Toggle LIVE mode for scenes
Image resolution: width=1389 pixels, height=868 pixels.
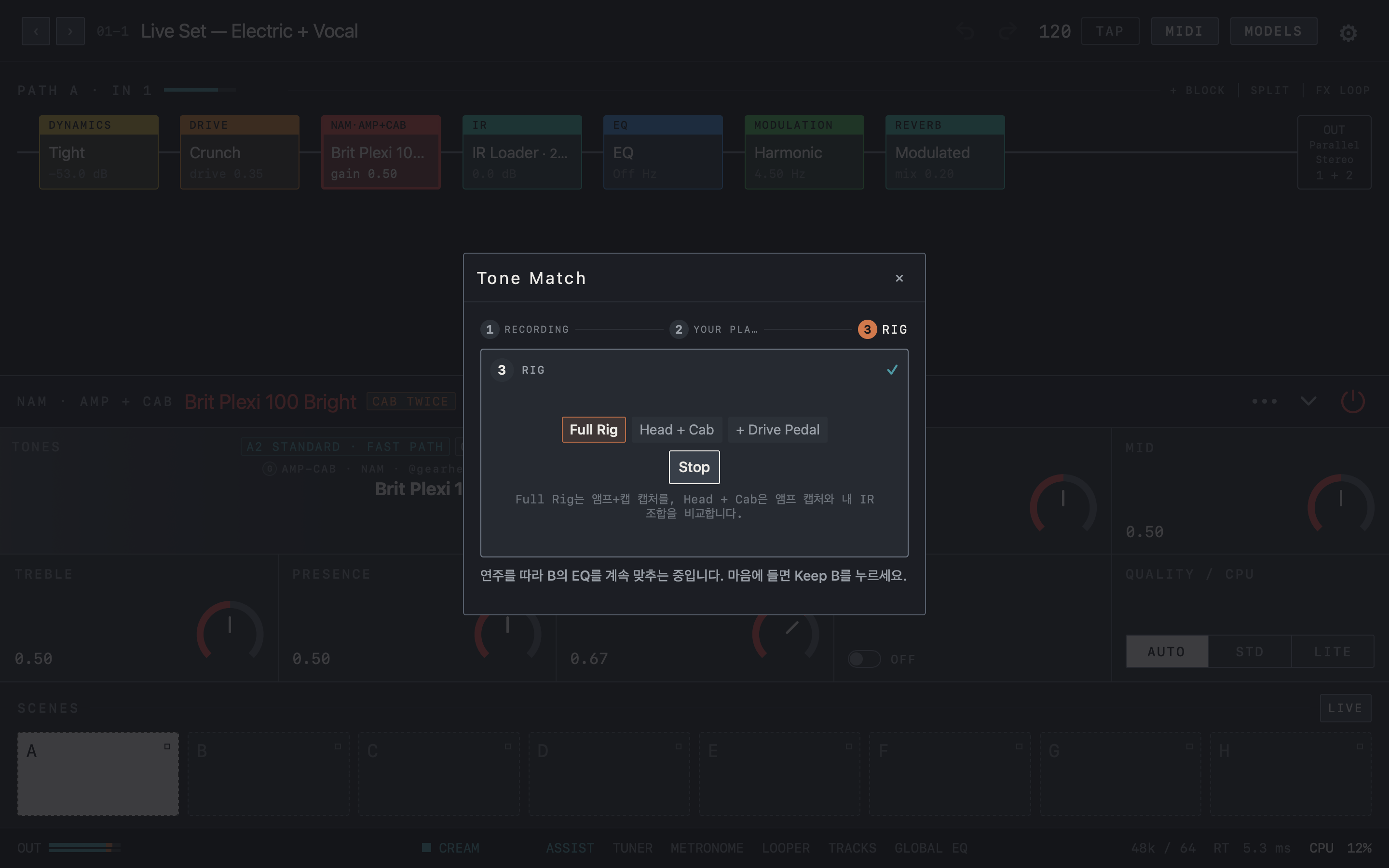[x=1345, y=708]
